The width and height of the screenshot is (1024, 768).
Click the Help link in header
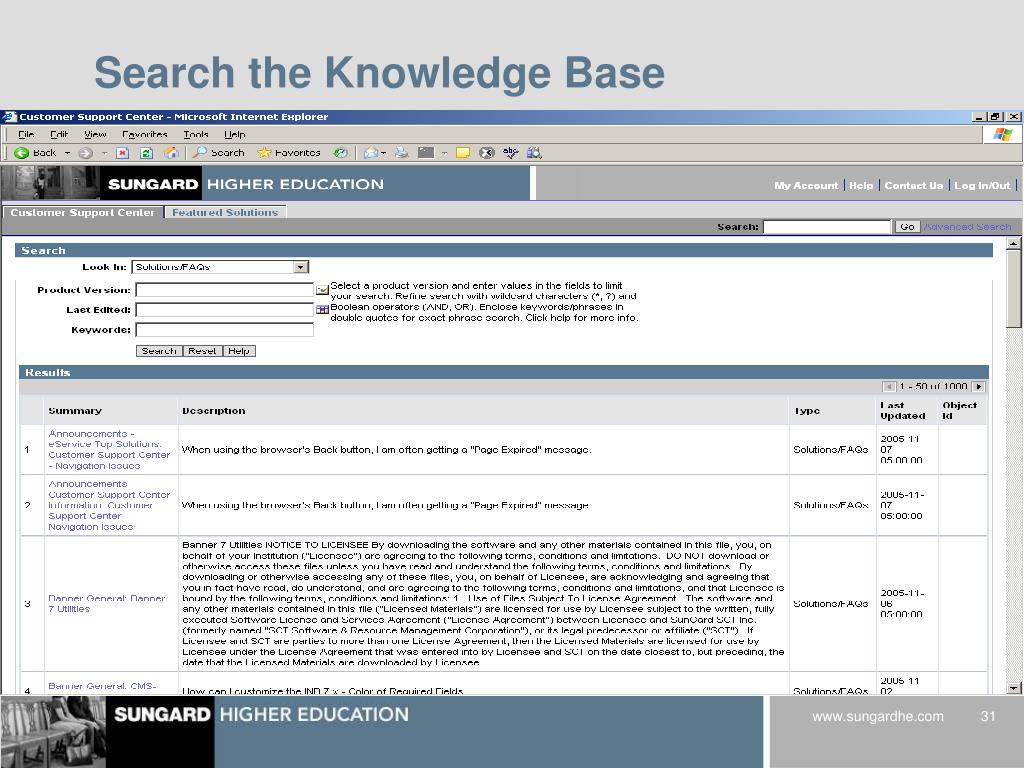(861, 185)
